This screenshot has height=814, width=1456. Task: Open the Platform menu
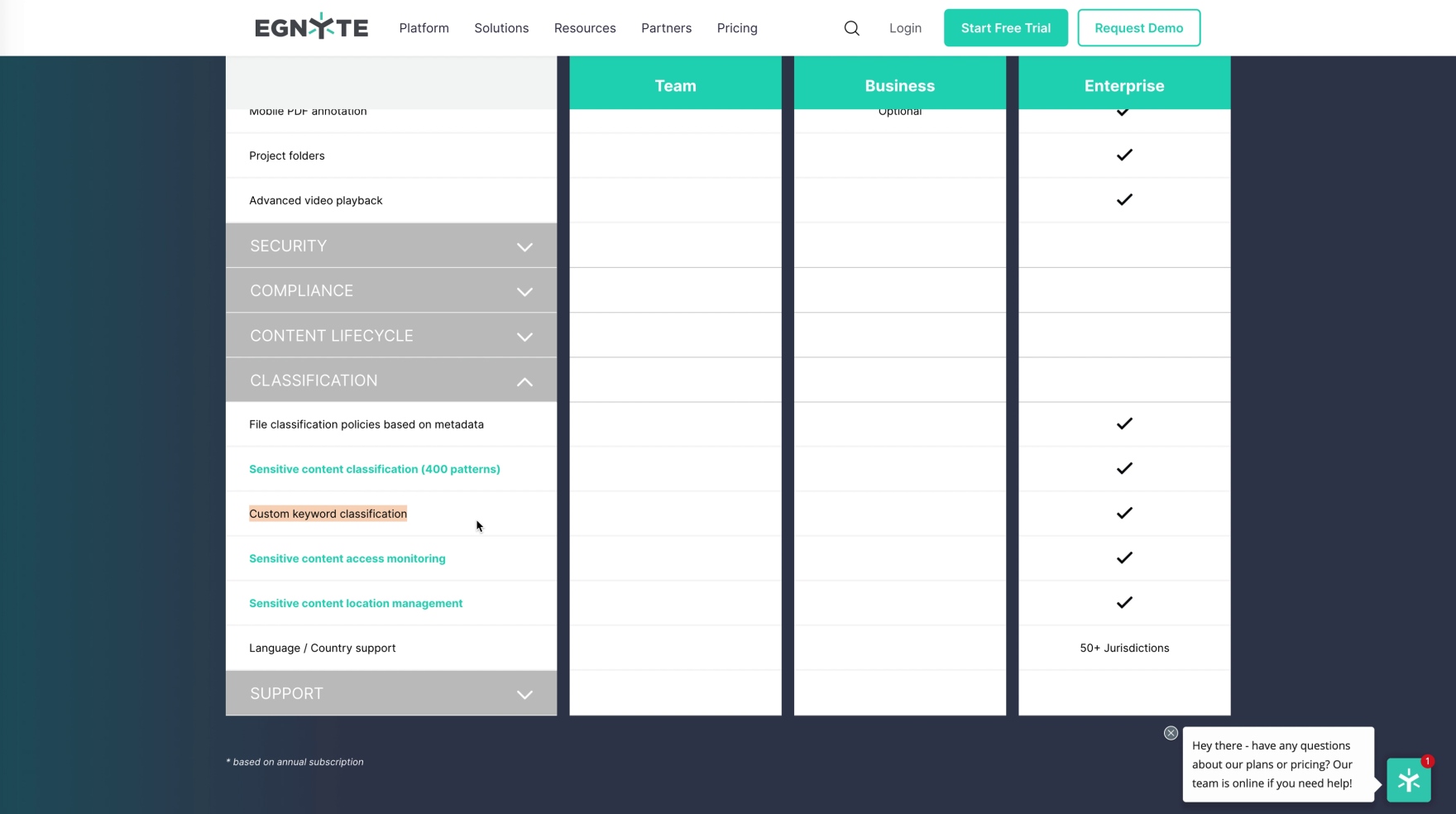point(424,28)
